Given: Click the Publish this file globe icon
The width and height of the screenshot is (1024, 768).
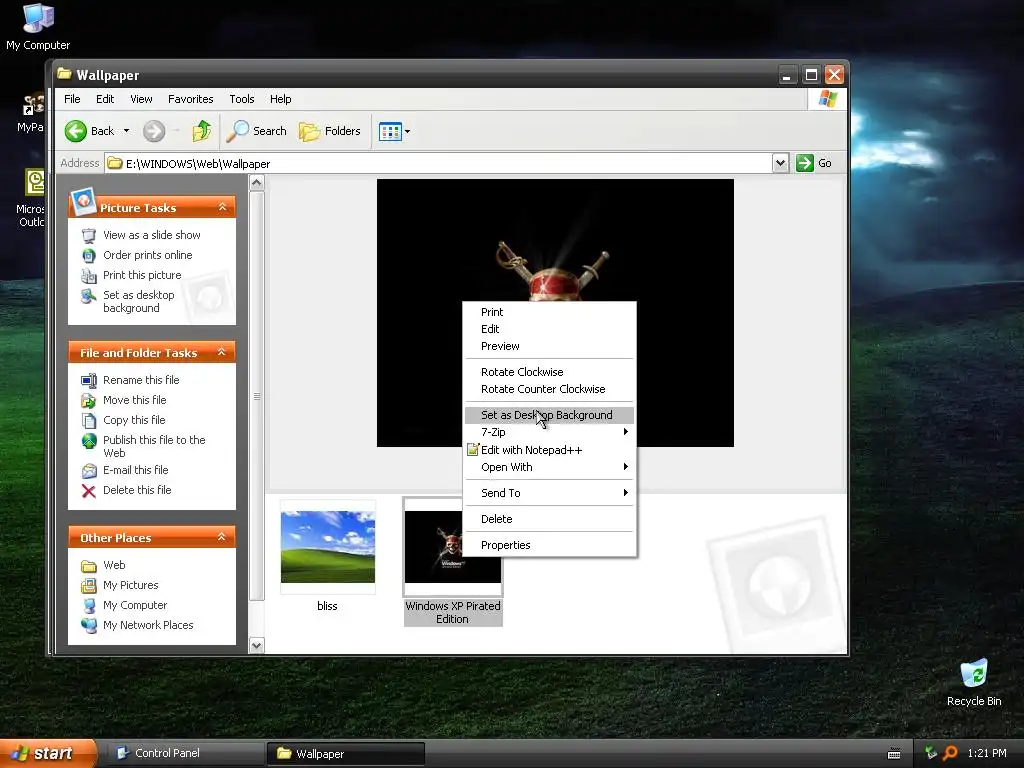Looking at the screenshot, I should 89,441.
